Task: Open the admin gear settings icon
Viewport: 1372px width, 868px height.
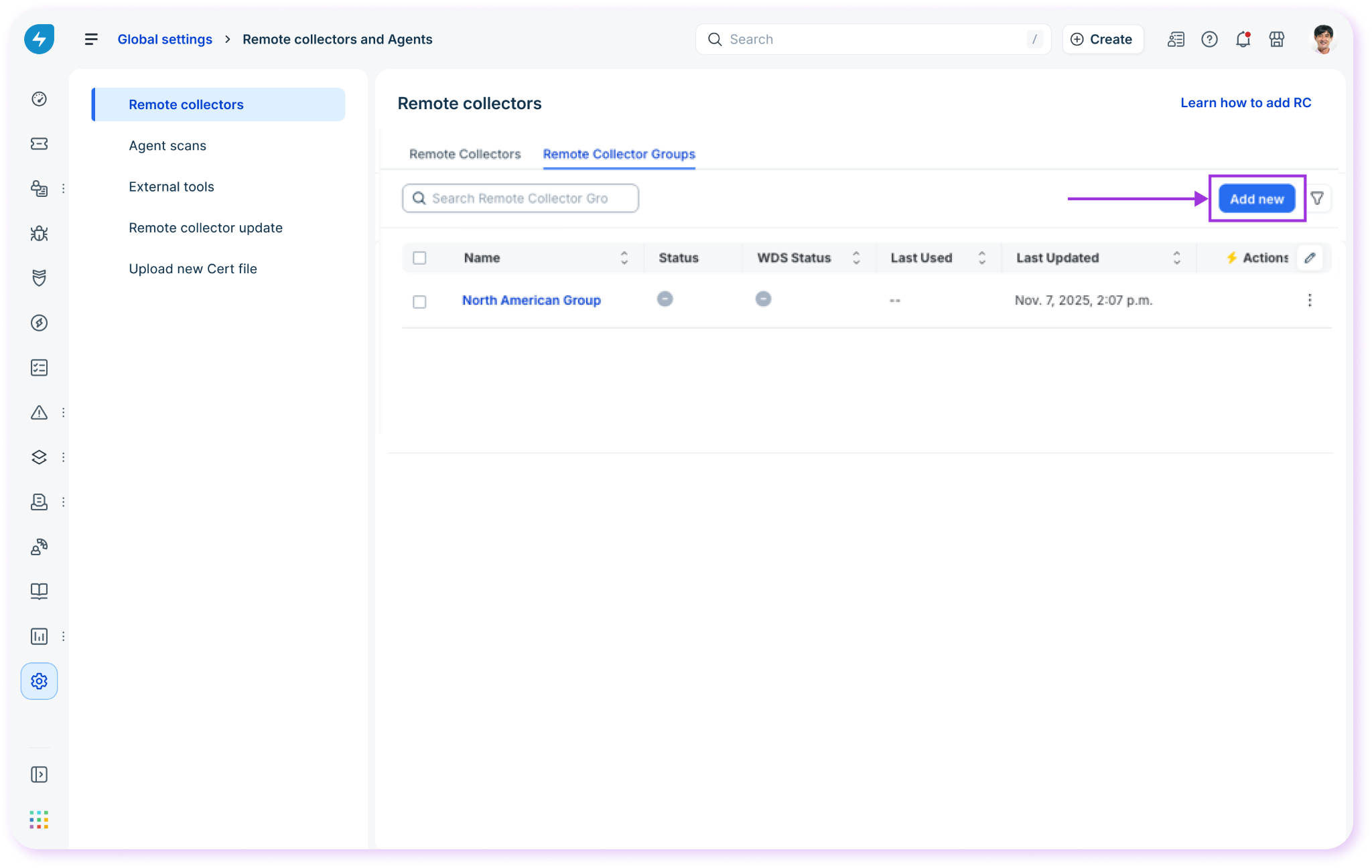Action: pyautogui.click(x=40, y=681)
